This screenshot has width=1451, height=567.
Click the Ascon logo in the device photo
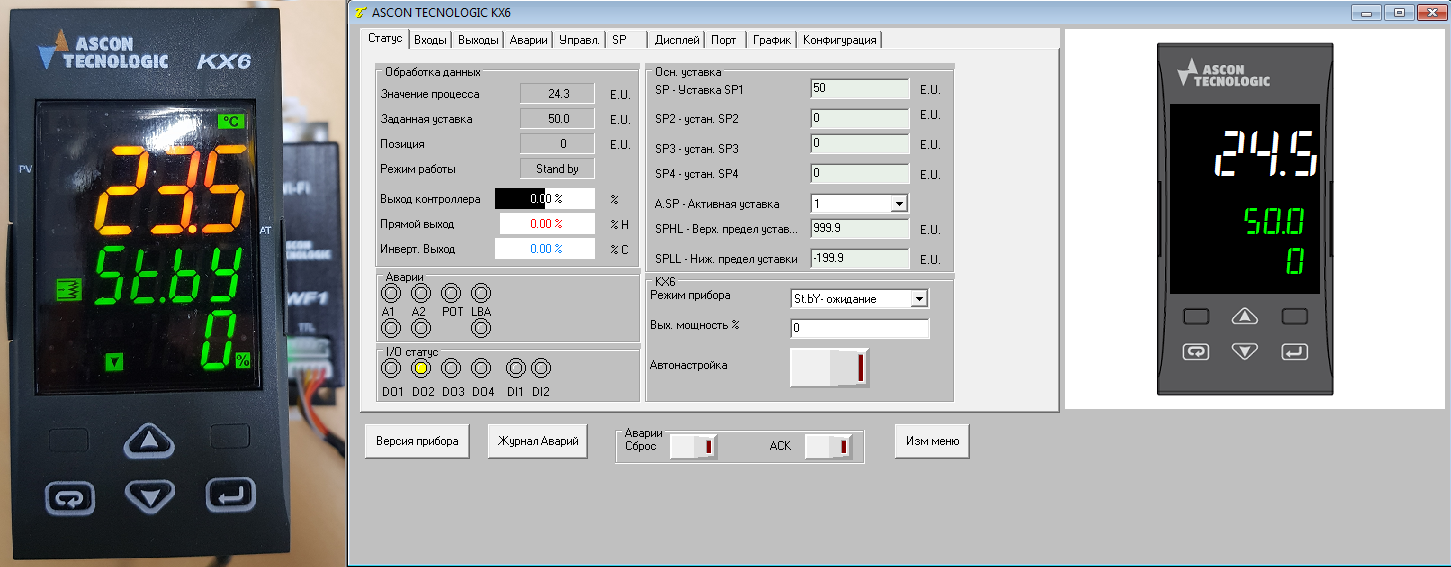[101, 51]
